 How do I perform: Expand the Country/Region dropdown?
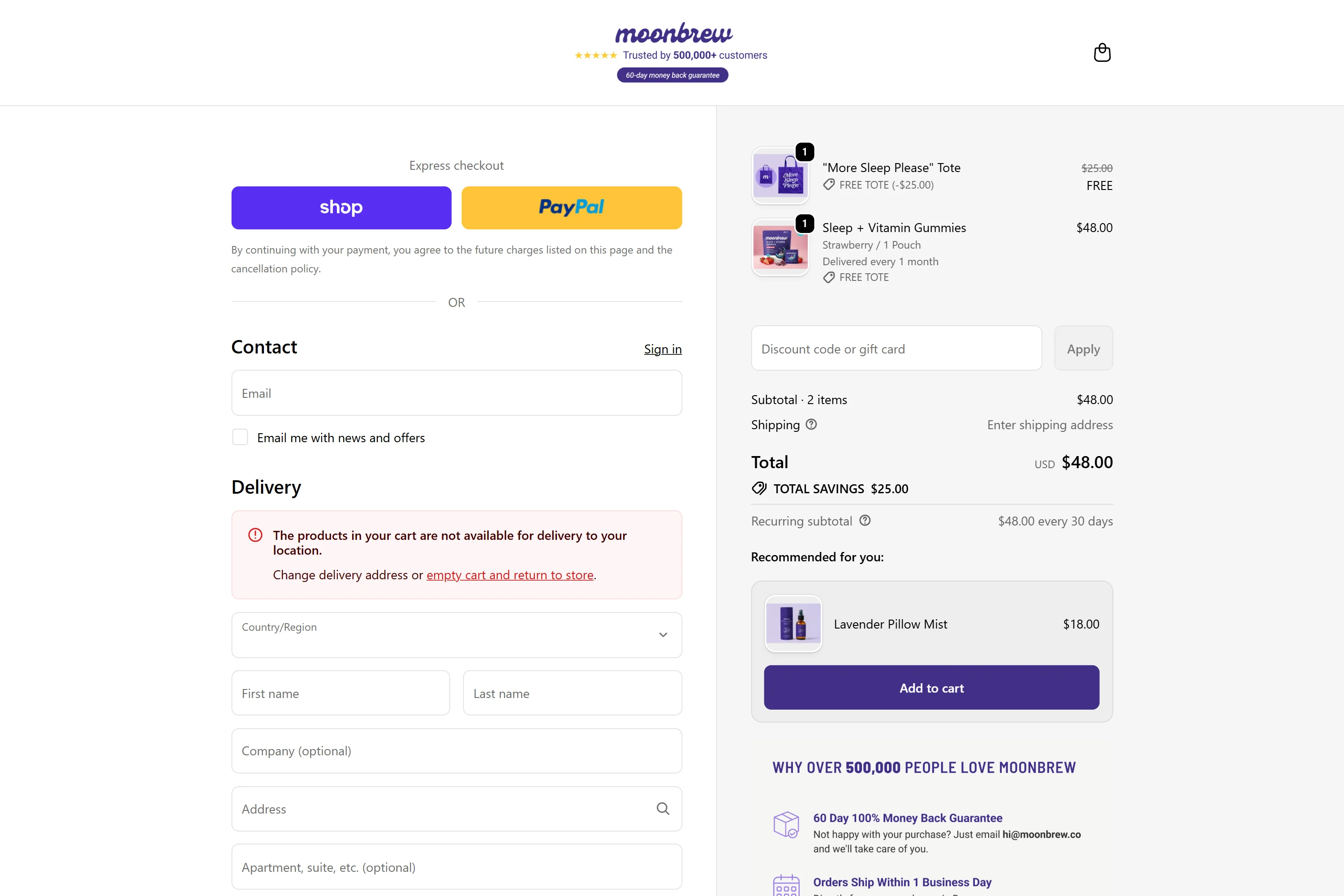point(456,635)
